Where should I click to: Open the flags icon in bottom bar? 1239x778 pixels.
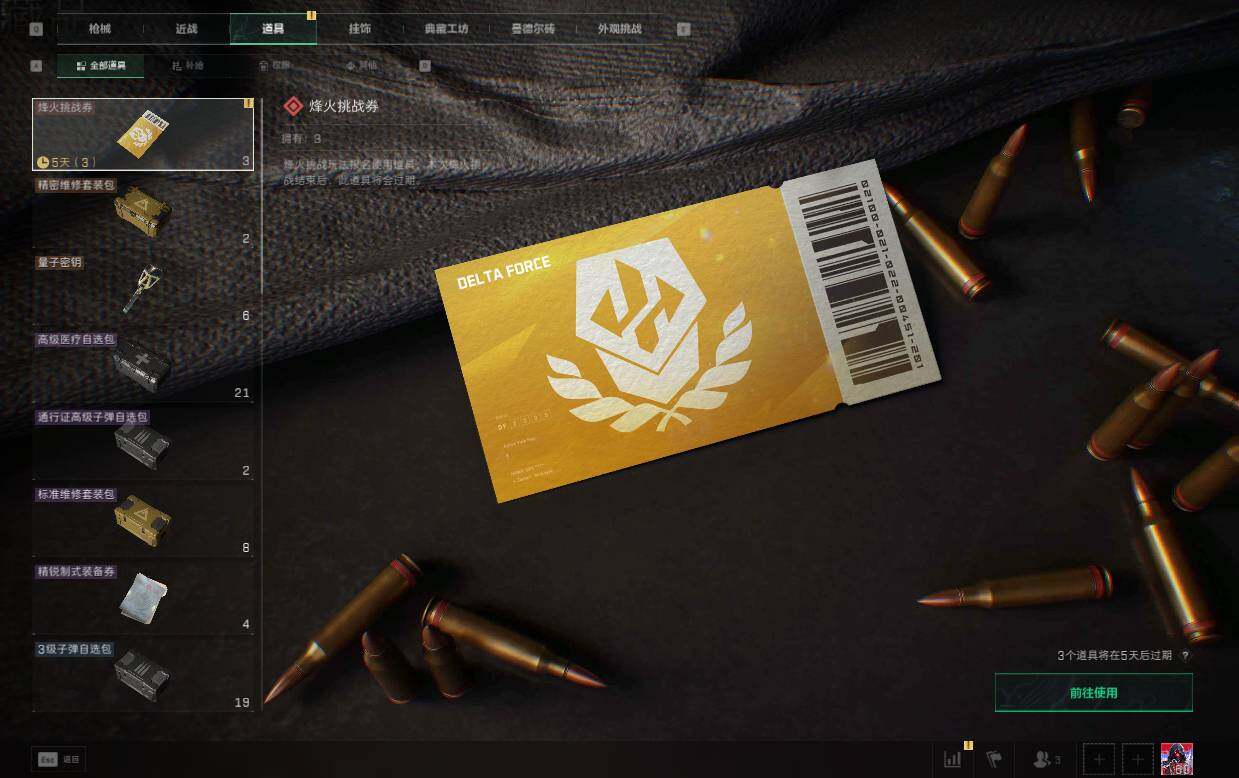(x=994, y=759)
